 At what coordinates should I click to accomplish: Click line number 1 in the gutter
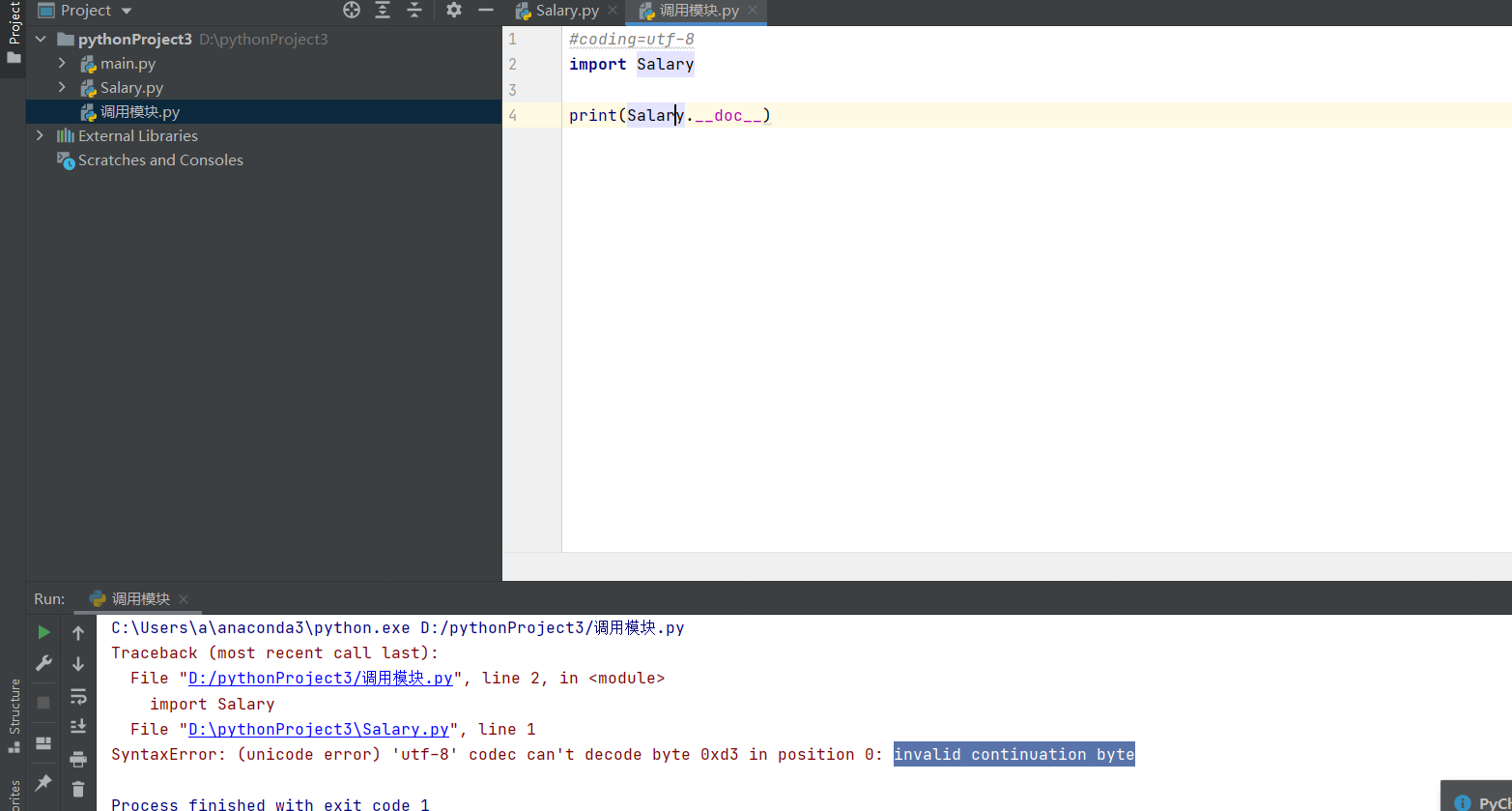(x=512, y=40)
